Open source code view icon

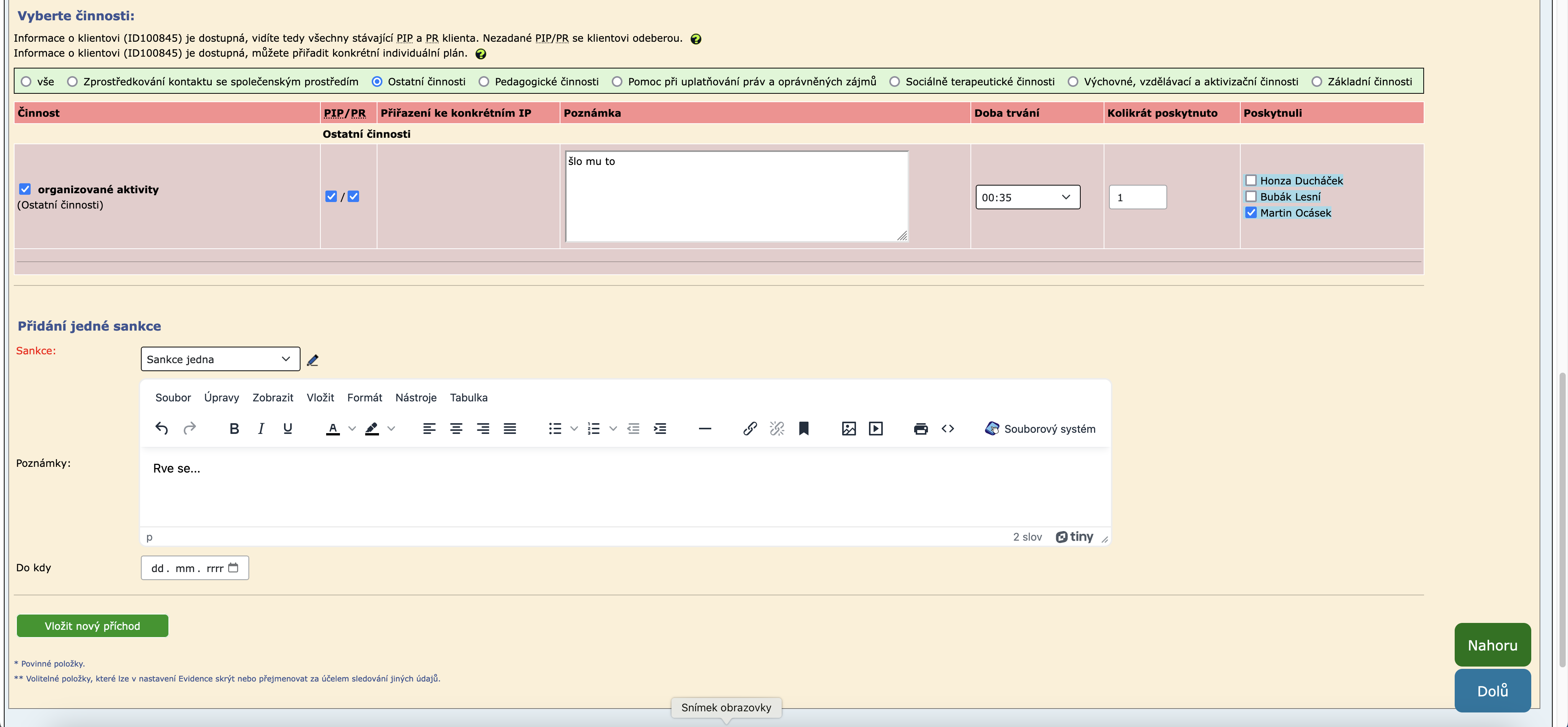click(x=948, y=429)
